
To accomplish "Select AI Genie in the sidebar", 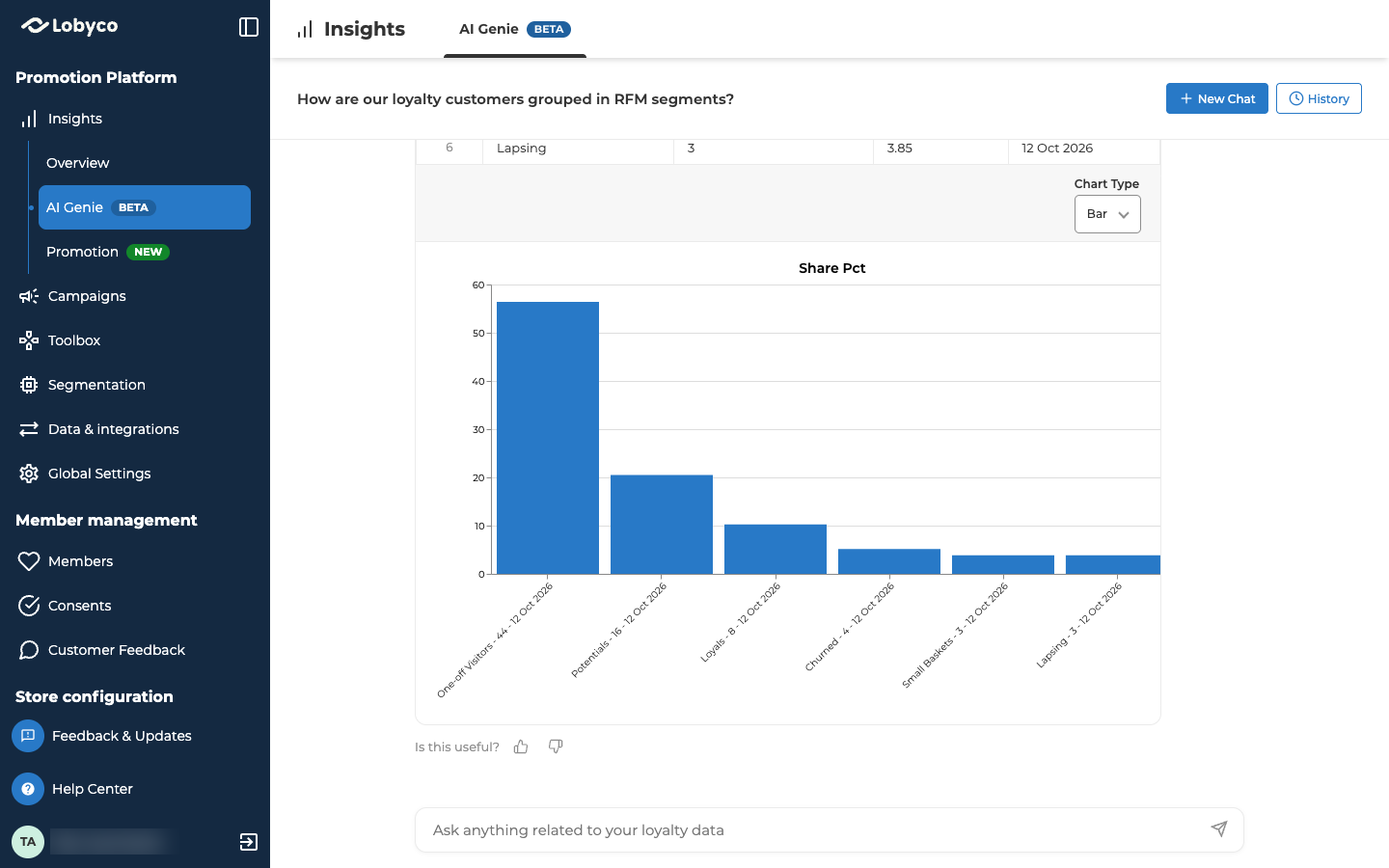I will click(145, 207).
